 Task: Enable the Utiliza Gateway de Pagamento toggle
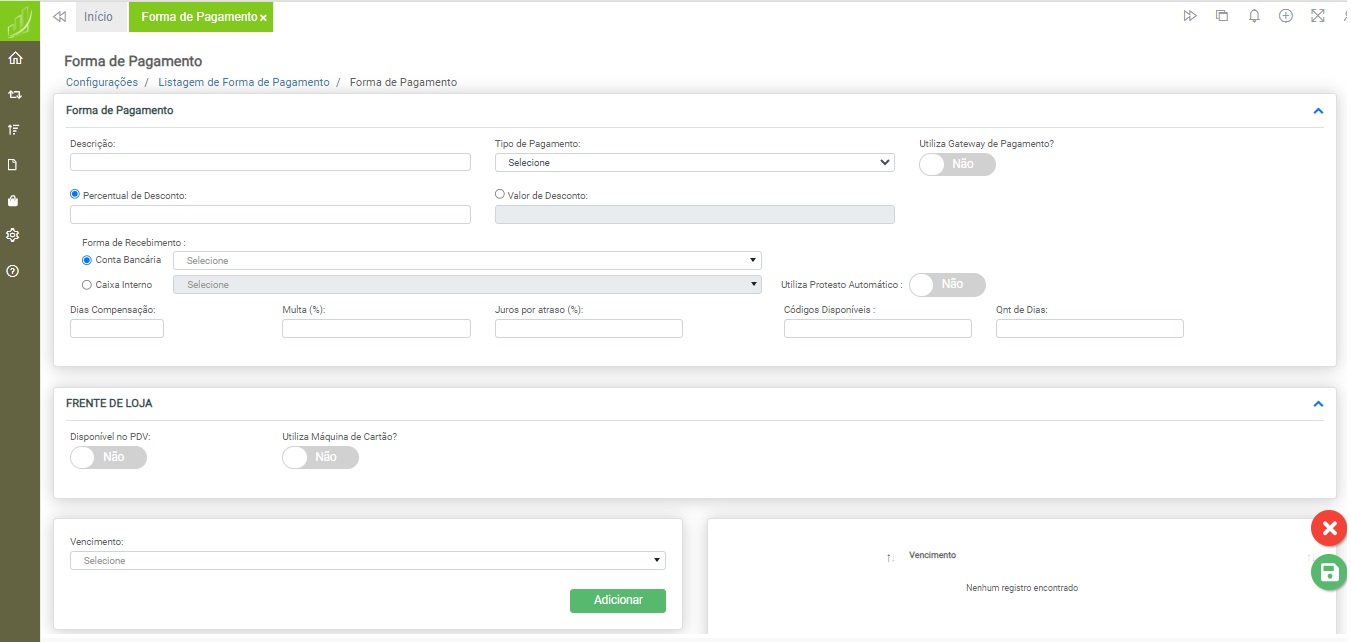coord(957,164)
